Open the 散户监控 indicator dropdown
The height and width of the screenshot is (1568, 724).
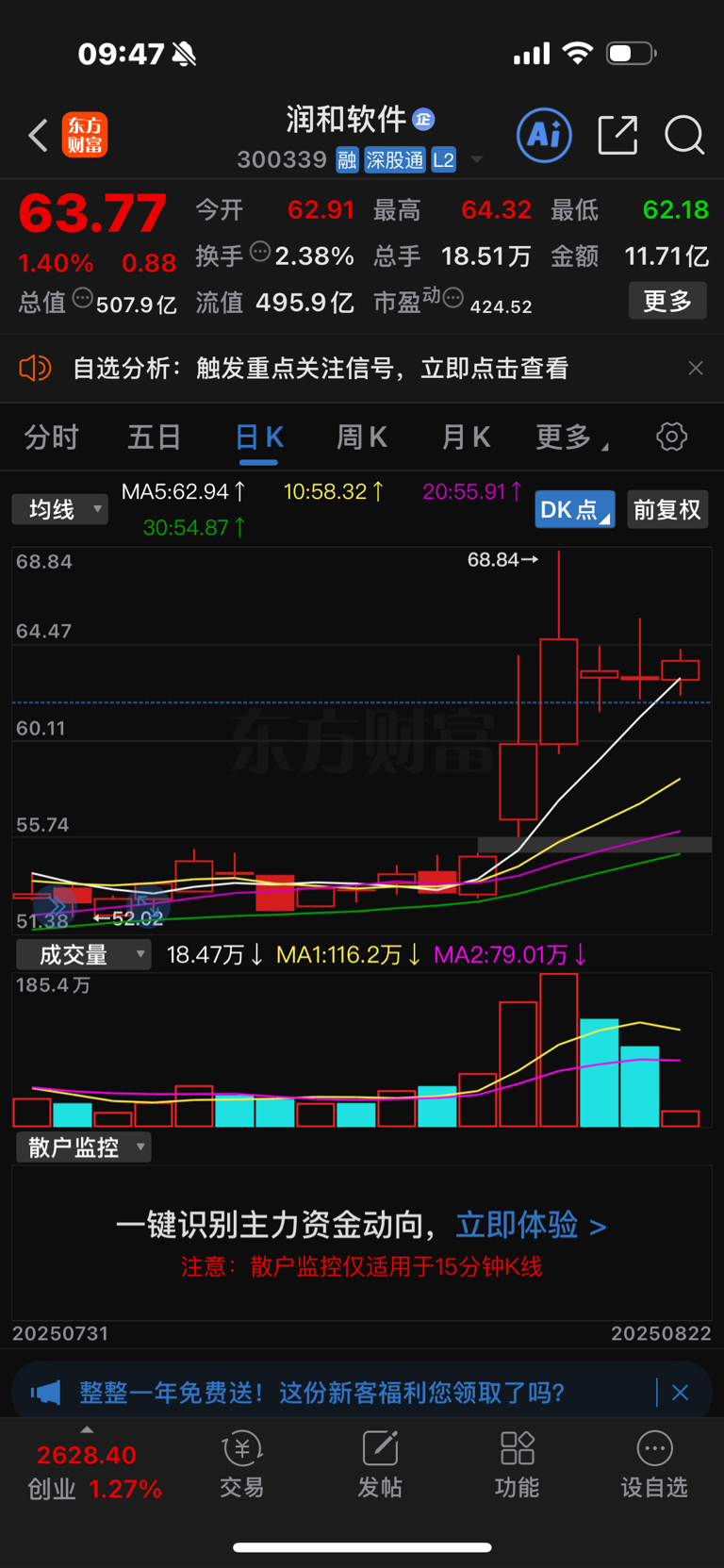pyautogui.click(x=83, y=1147)
